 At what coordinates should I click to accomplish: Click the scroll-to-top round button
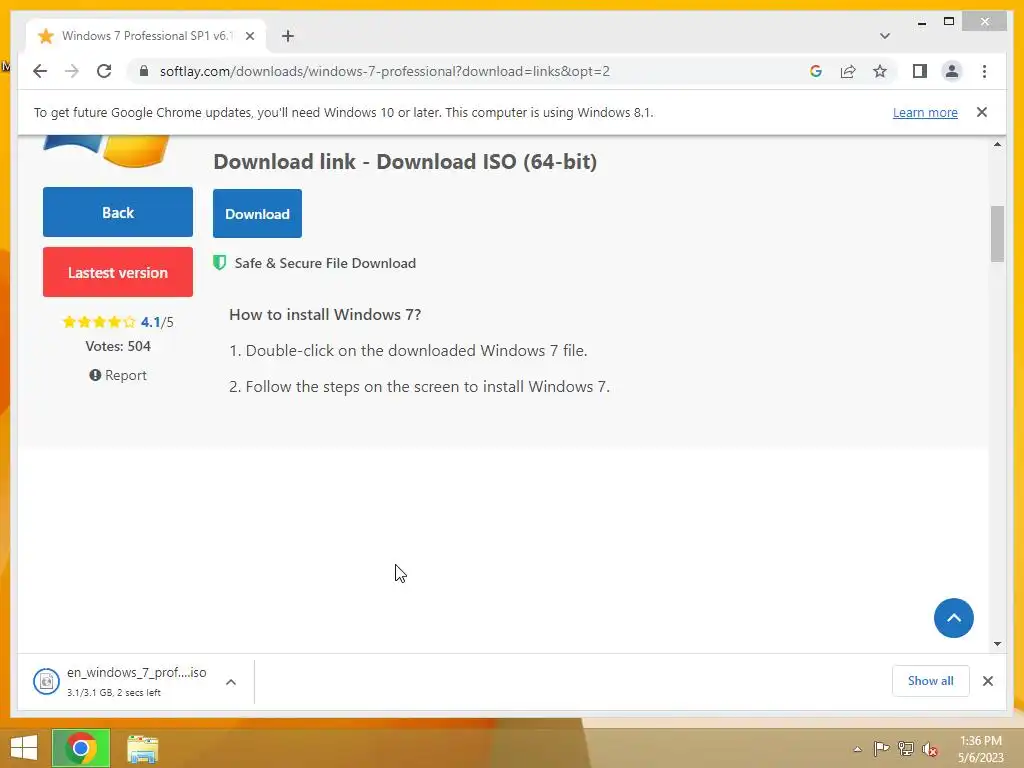(953, 618)
